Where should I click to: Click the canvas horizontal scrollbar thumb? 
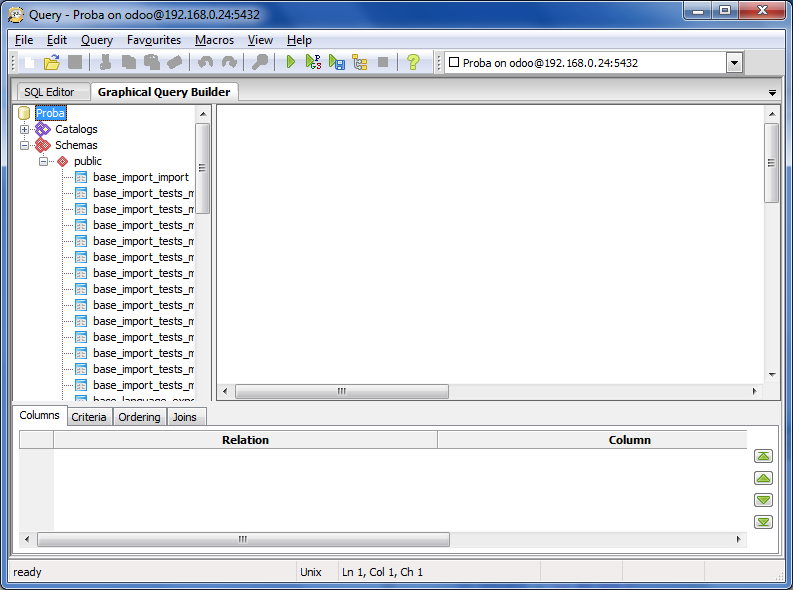coord(342,391)
